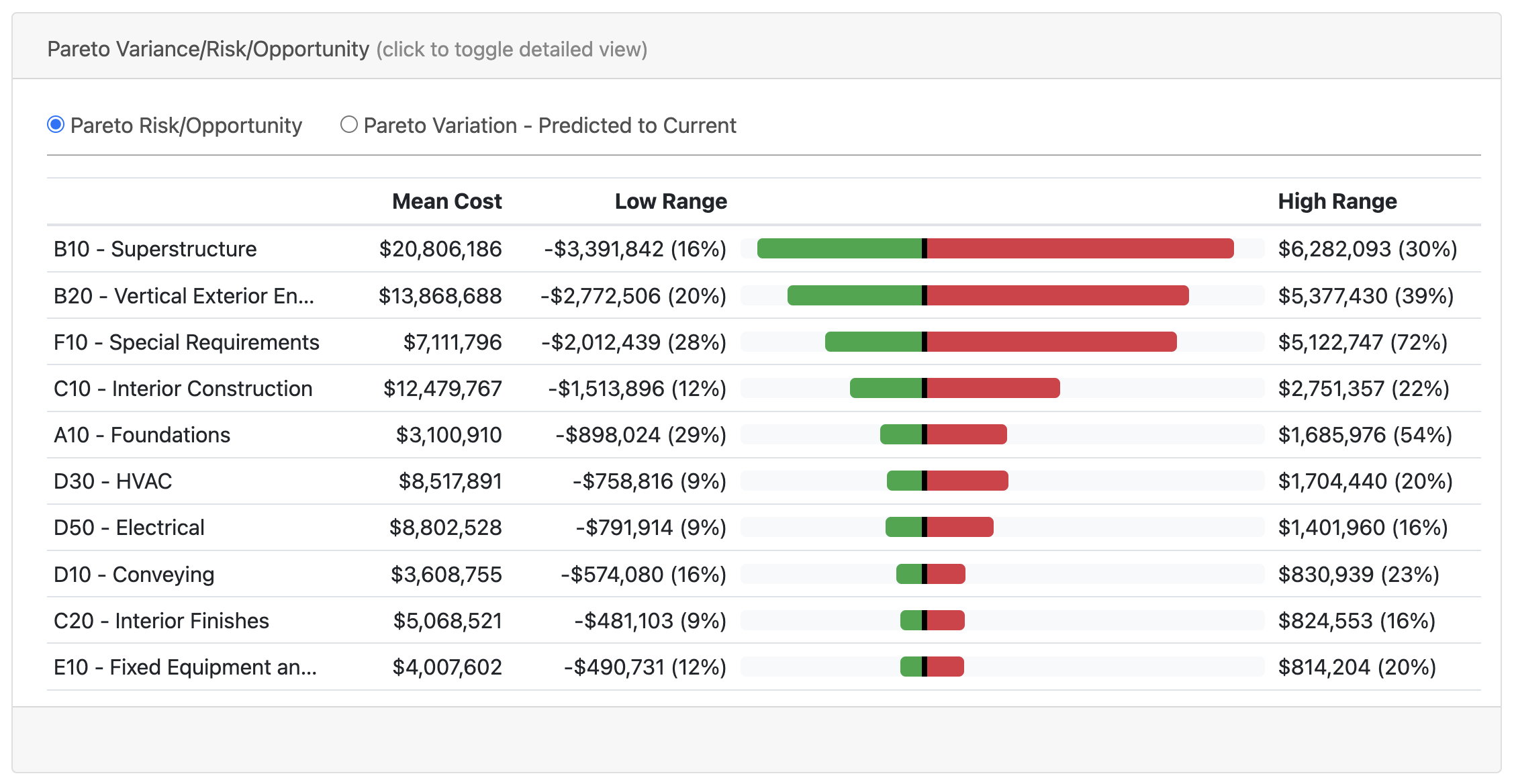Click the green bar for B20 Vertical Exterior
Screen dimensions: 1514x784
click(854, 295)
